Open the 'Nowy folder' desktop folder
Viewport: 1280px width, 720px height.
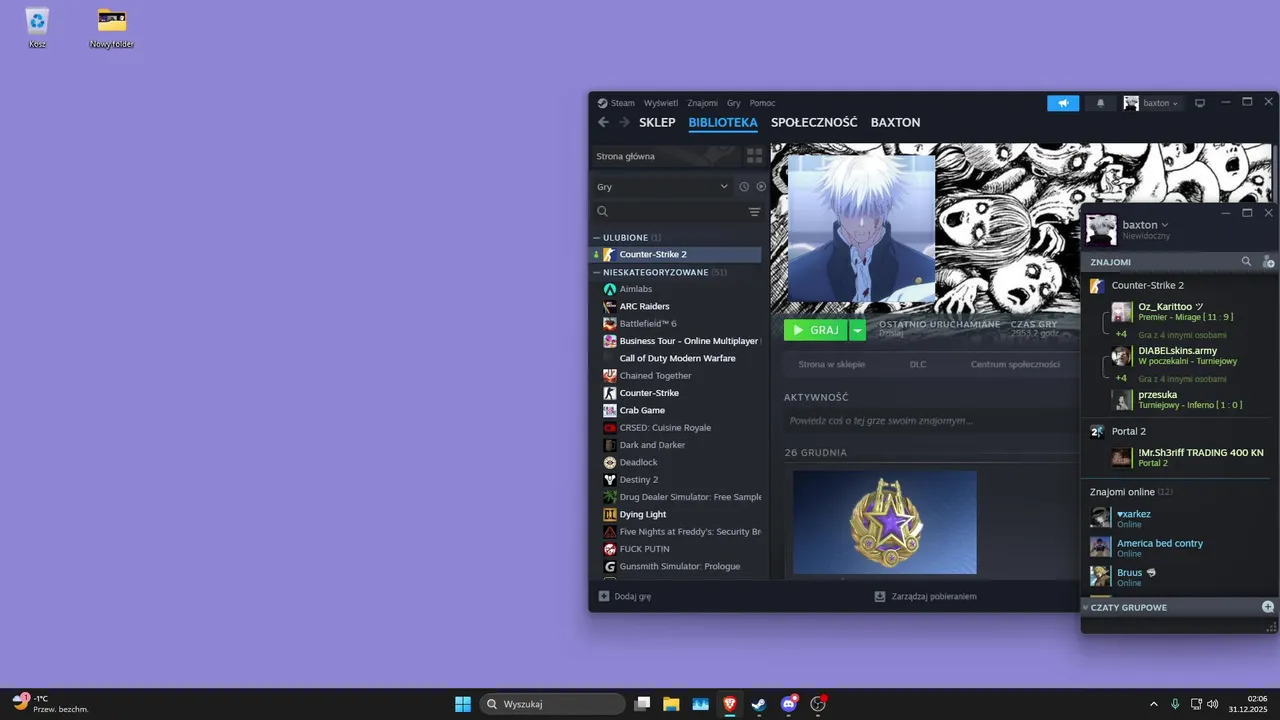(x=112, y=28)
